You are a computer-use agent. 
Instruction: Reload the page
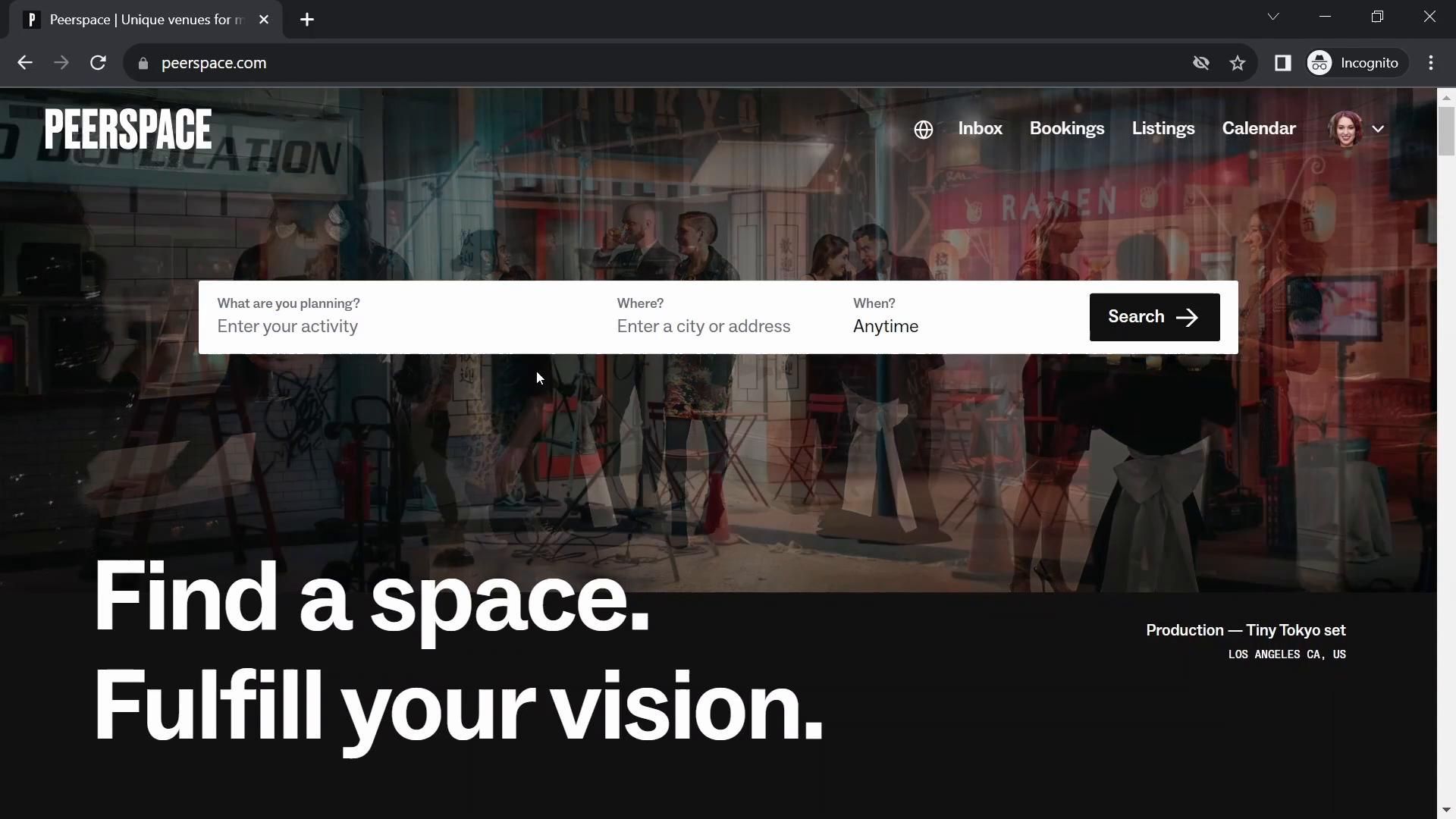click(98, 63)
